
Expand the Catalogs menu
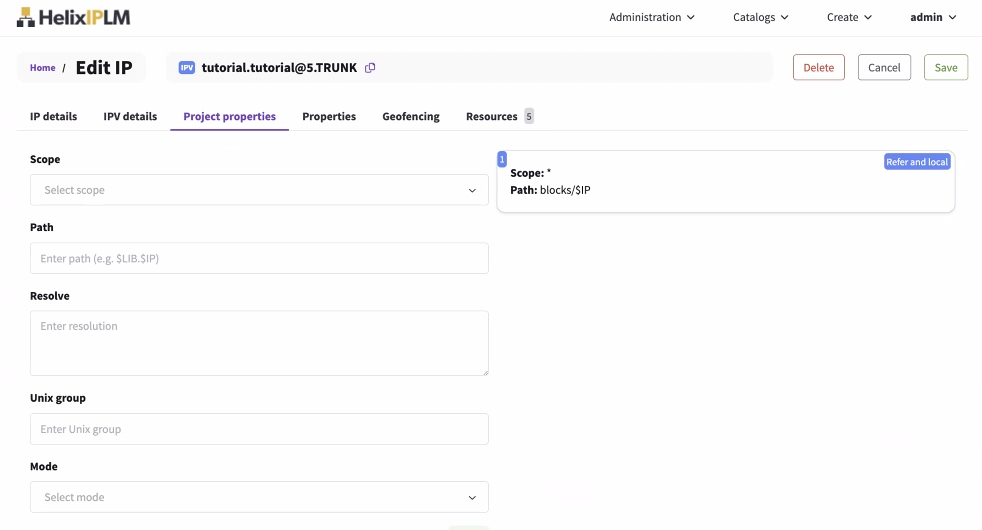(x=760, y=17)
